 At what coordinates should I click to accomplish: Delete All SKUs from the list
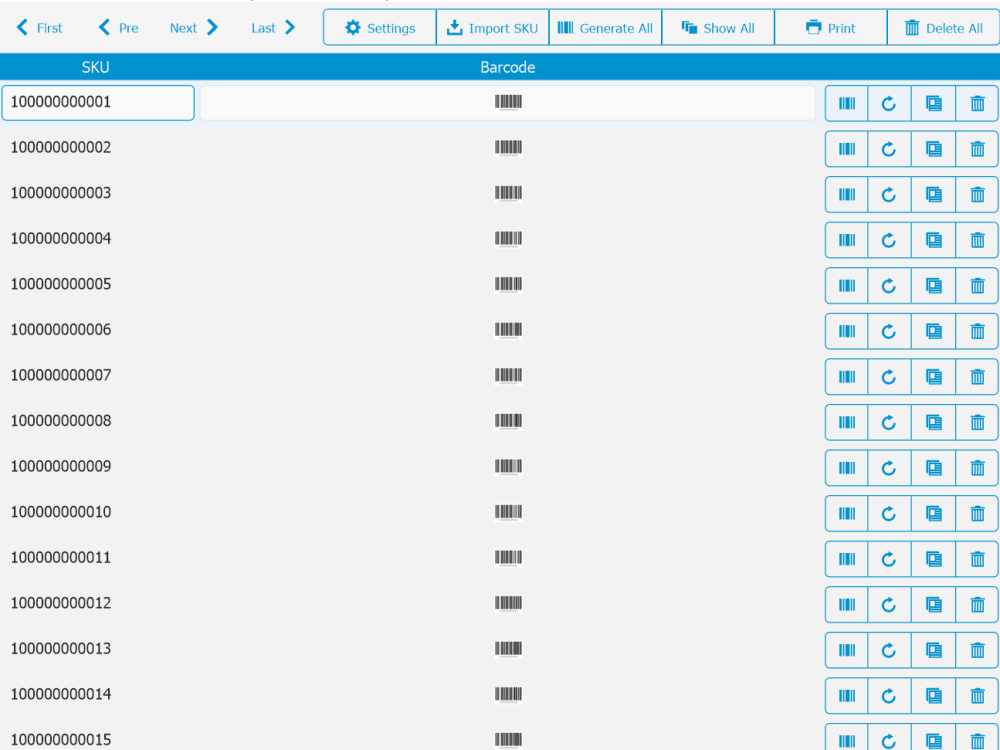click(x=942, y=27)
